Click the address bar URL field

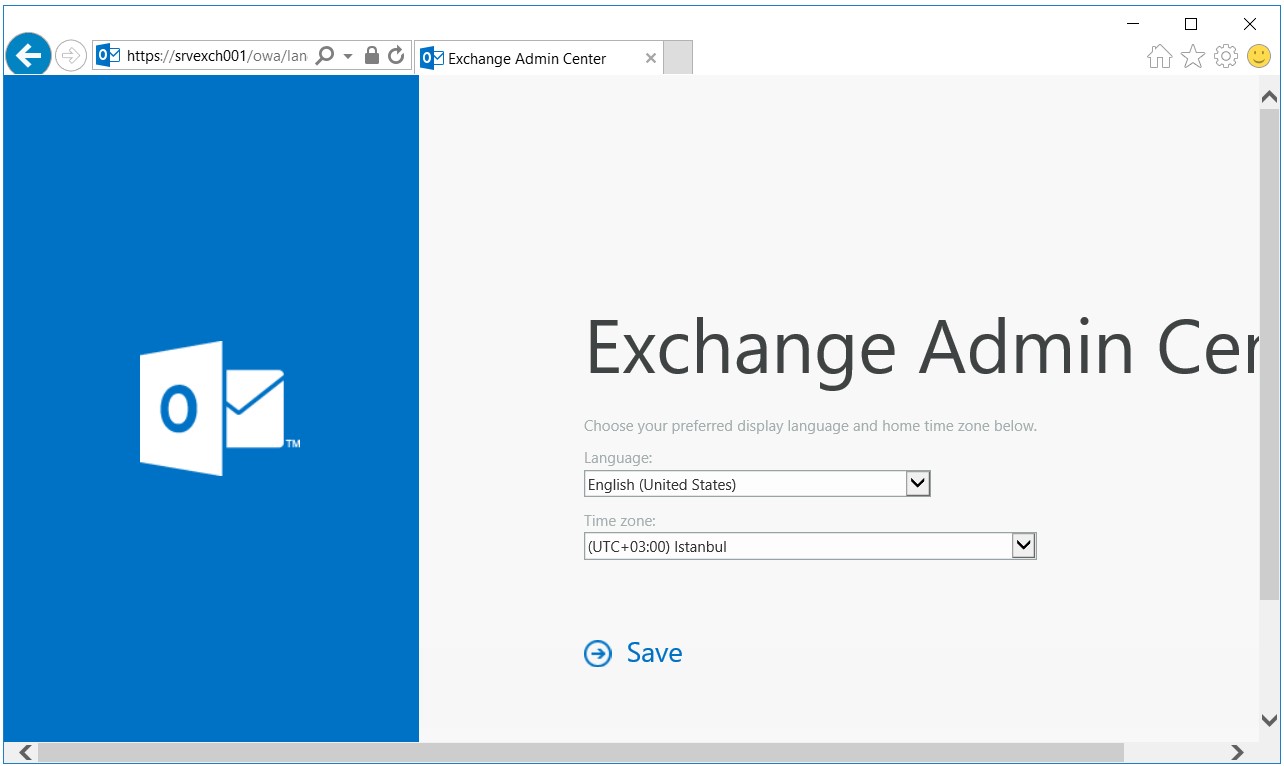click(x=216, y=56)
